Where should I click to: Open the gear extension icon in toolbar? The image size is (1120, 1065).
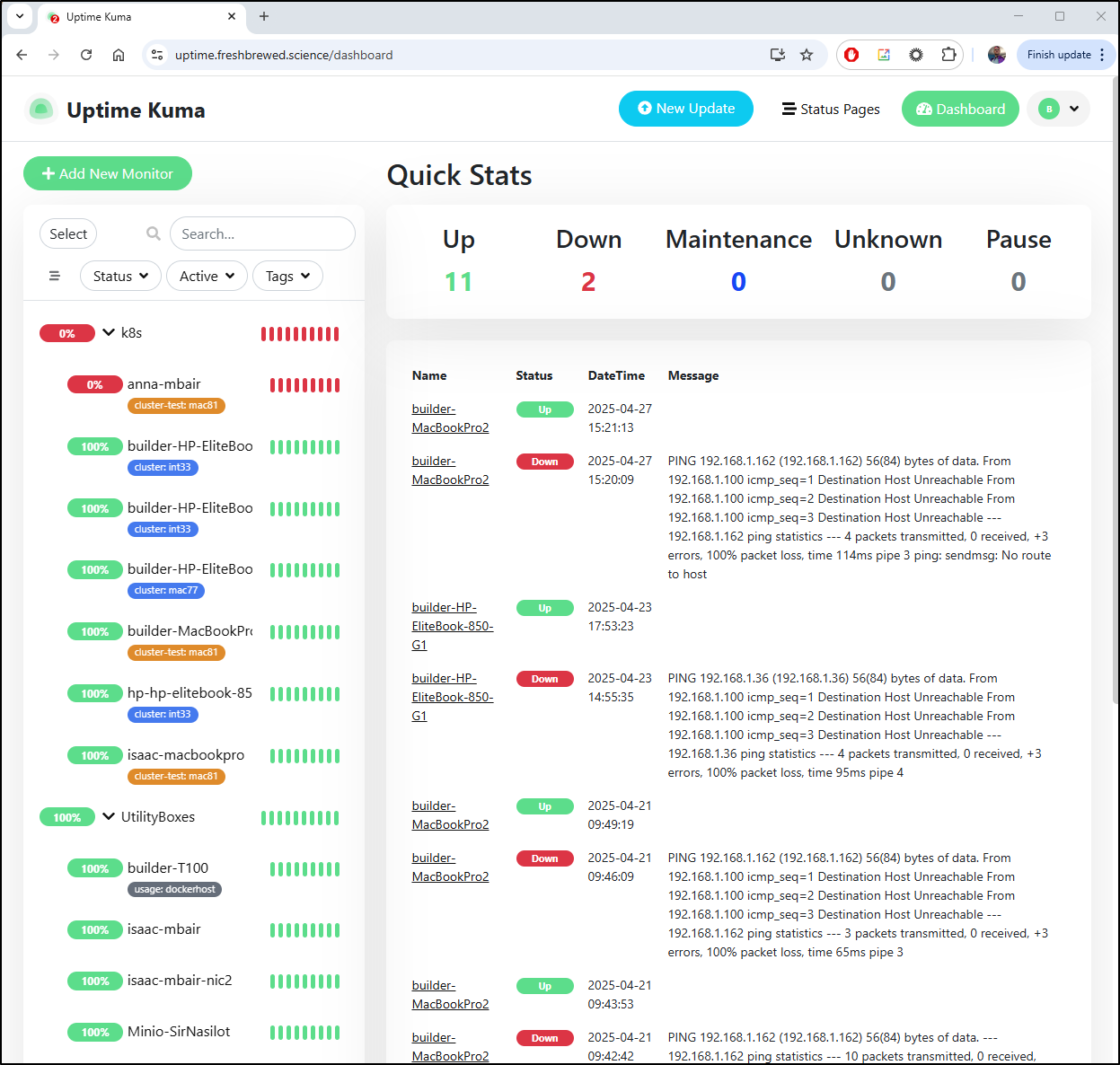(916, 55)
